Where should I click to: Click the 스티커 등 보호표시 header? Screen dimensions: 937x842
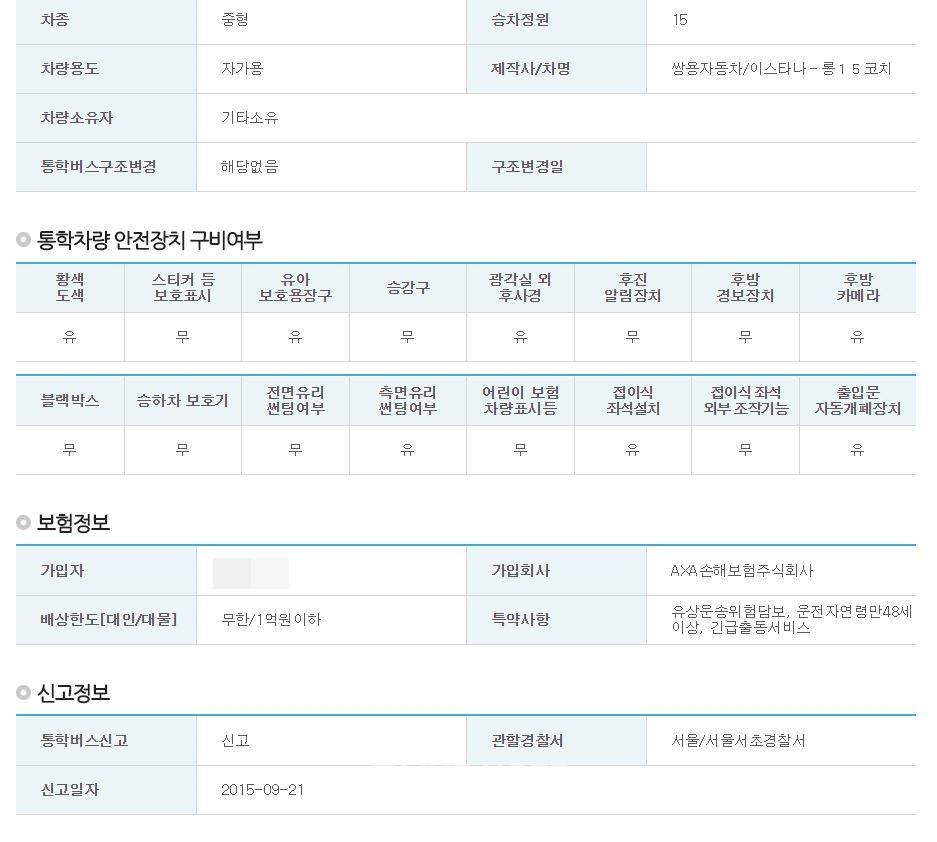coord(183,287)
